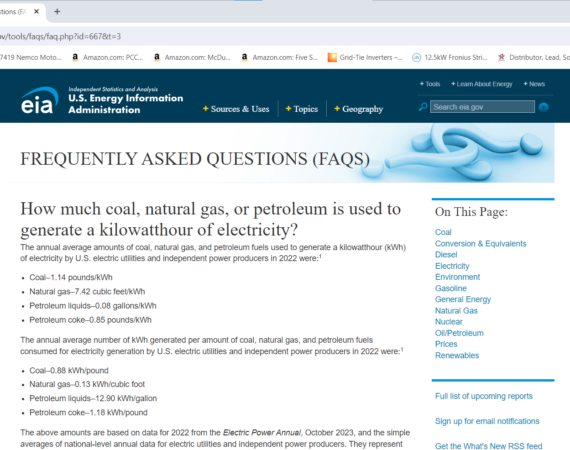Viewport: 570px width, 450px height.
Task: Open Conversion & Equivalents link
Action: [x=481, y=244]
